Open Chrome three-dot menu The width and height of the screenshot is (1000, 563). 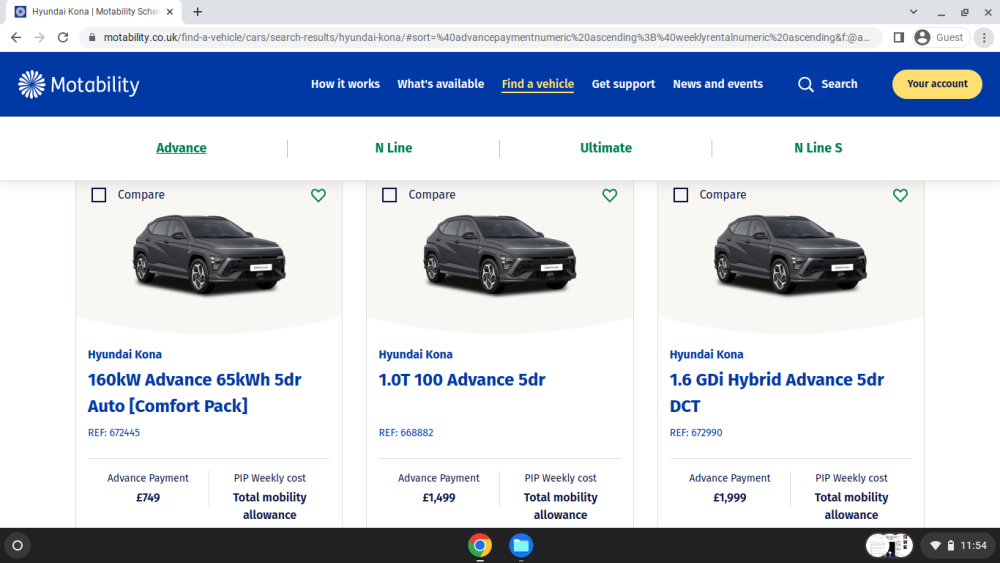click(x=984, y=38)
